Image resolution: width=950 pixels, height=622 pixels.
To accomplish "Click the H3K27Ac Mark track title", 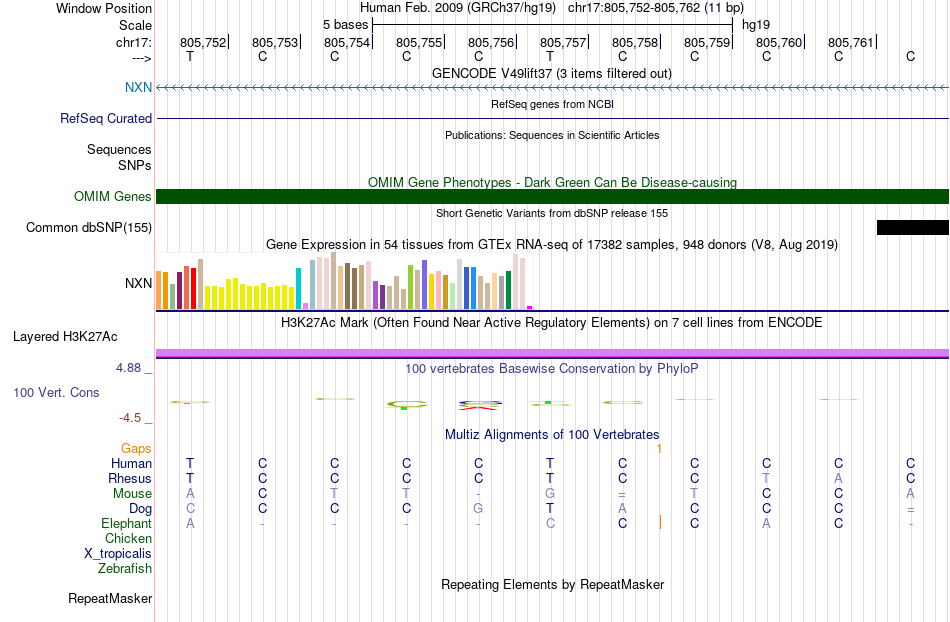I will click(552, 322).
